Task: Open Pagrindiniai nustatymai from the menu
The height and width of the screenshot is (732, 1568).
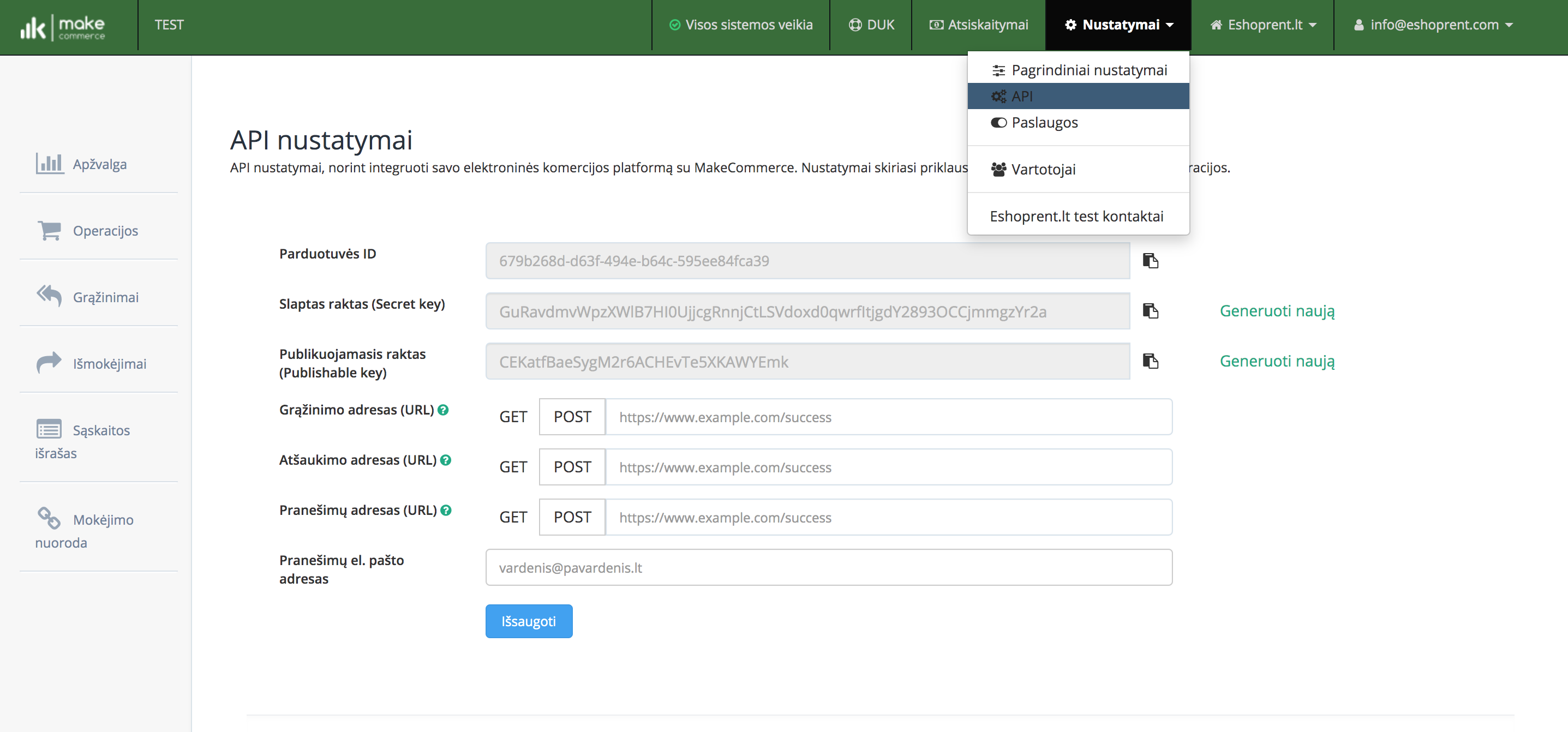Action: (1078, 70)
